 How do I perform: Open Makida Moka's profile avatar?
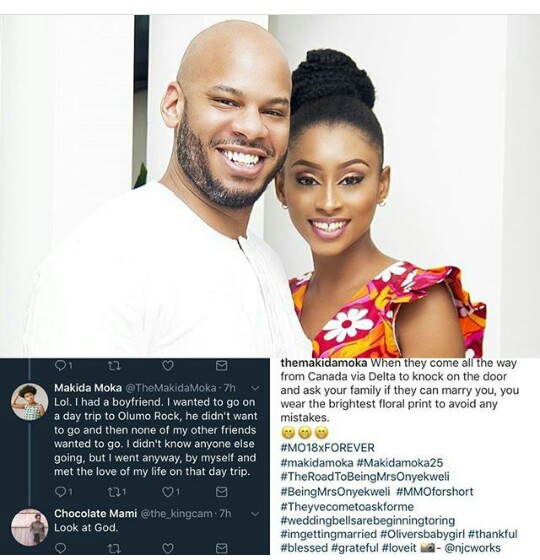point(29,402)
